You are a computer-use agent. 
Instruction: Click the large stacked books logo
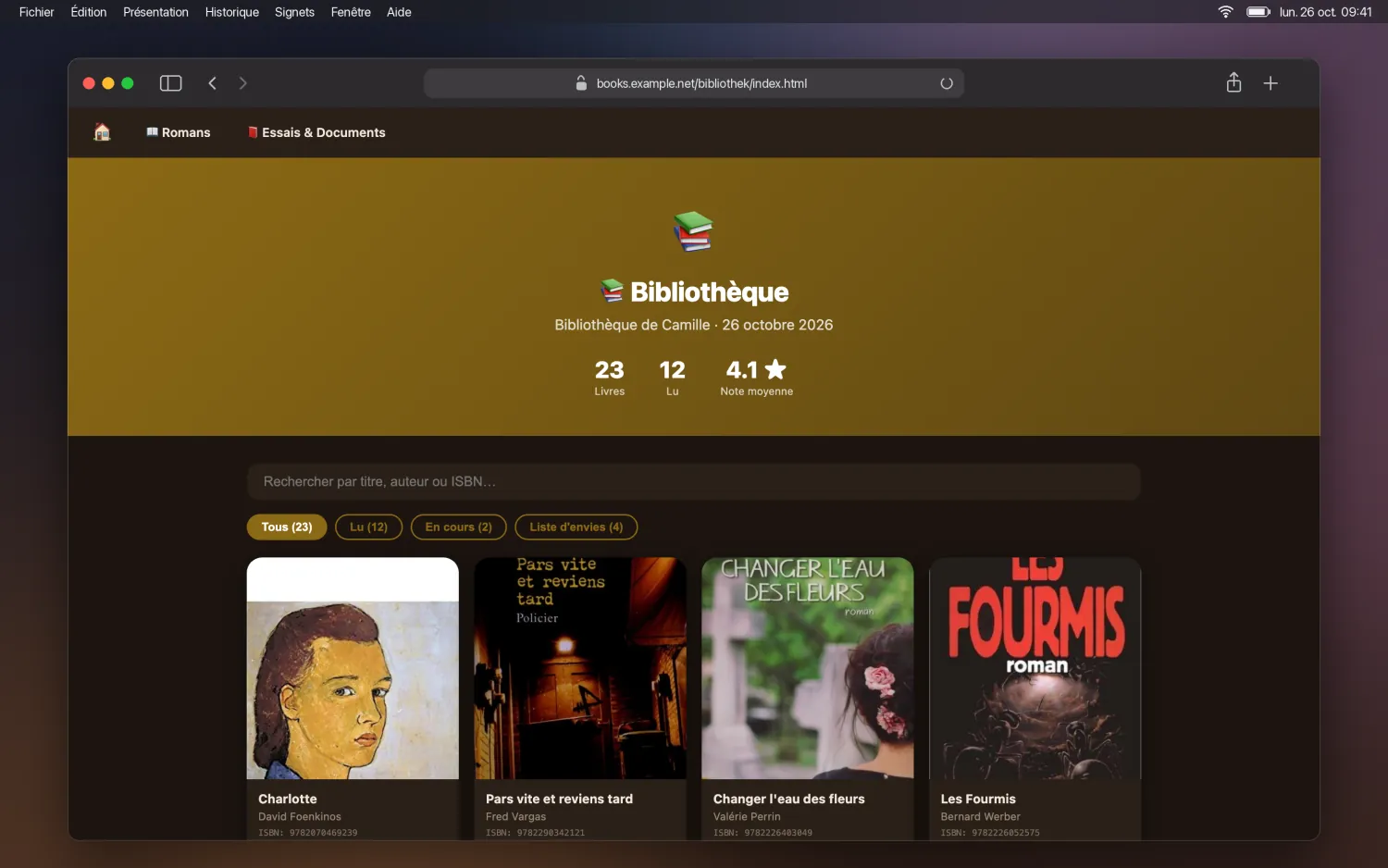click(693, 231)
